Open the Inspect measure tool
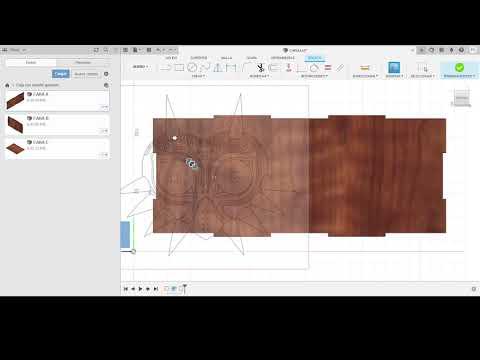480x360 pixels. (x=365, y=68)
